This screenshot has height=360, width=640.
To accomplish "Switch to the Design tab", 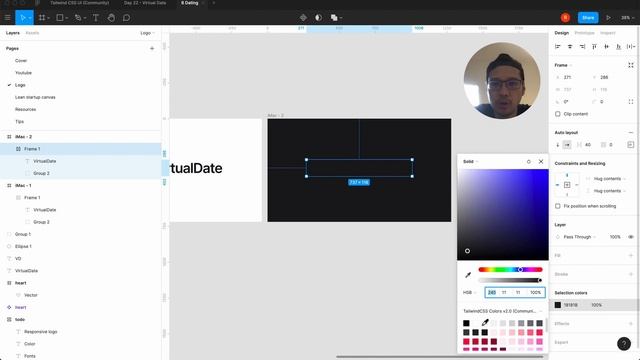I will (561, 33).
